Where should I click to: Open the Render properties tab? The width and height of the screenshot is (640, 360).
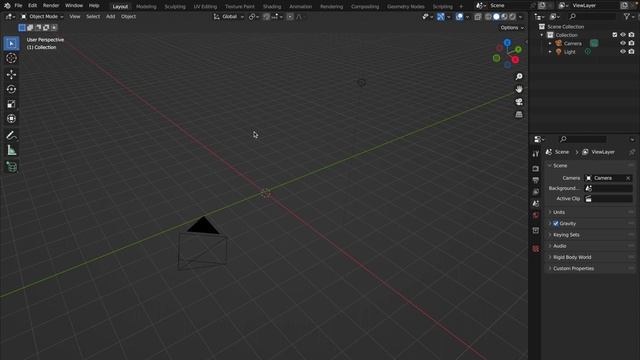click(536, 168)
